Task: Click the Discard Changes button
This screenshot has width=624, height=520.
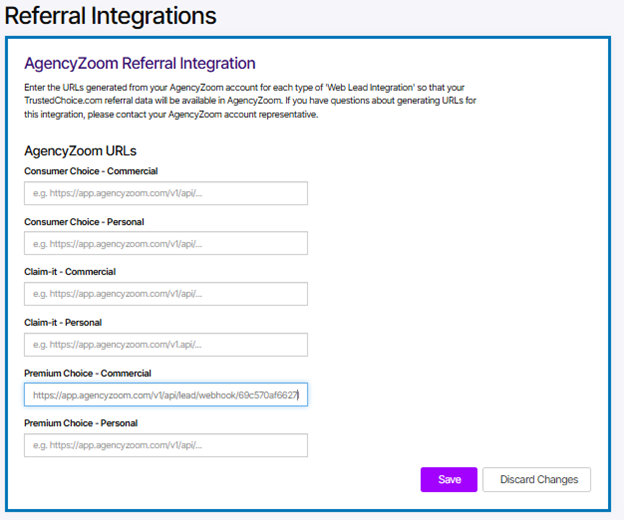Action: [536, 479]
